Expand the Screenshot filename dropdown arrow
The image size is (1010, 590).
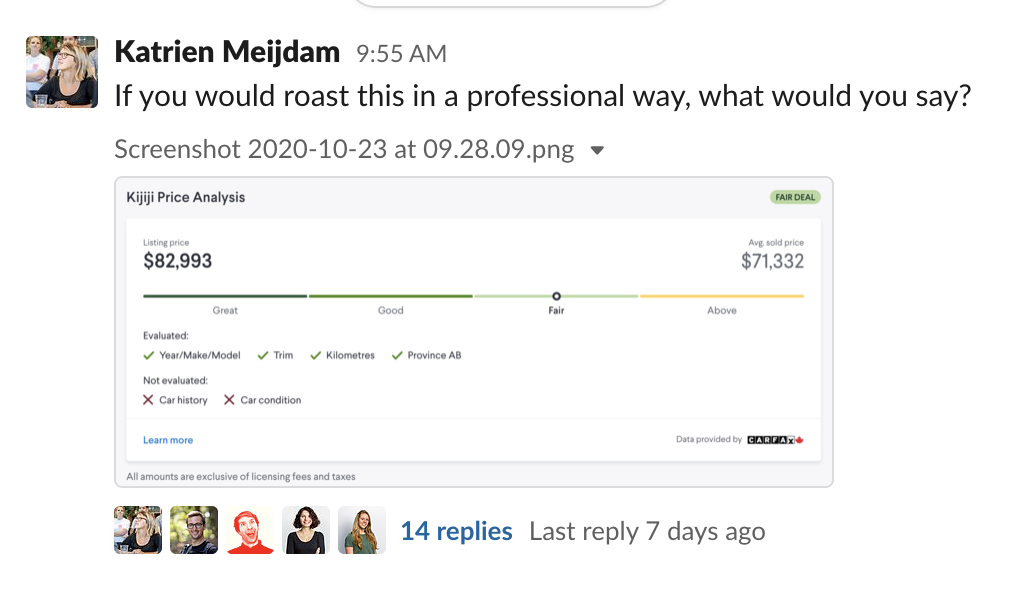(x=596, y=148)
